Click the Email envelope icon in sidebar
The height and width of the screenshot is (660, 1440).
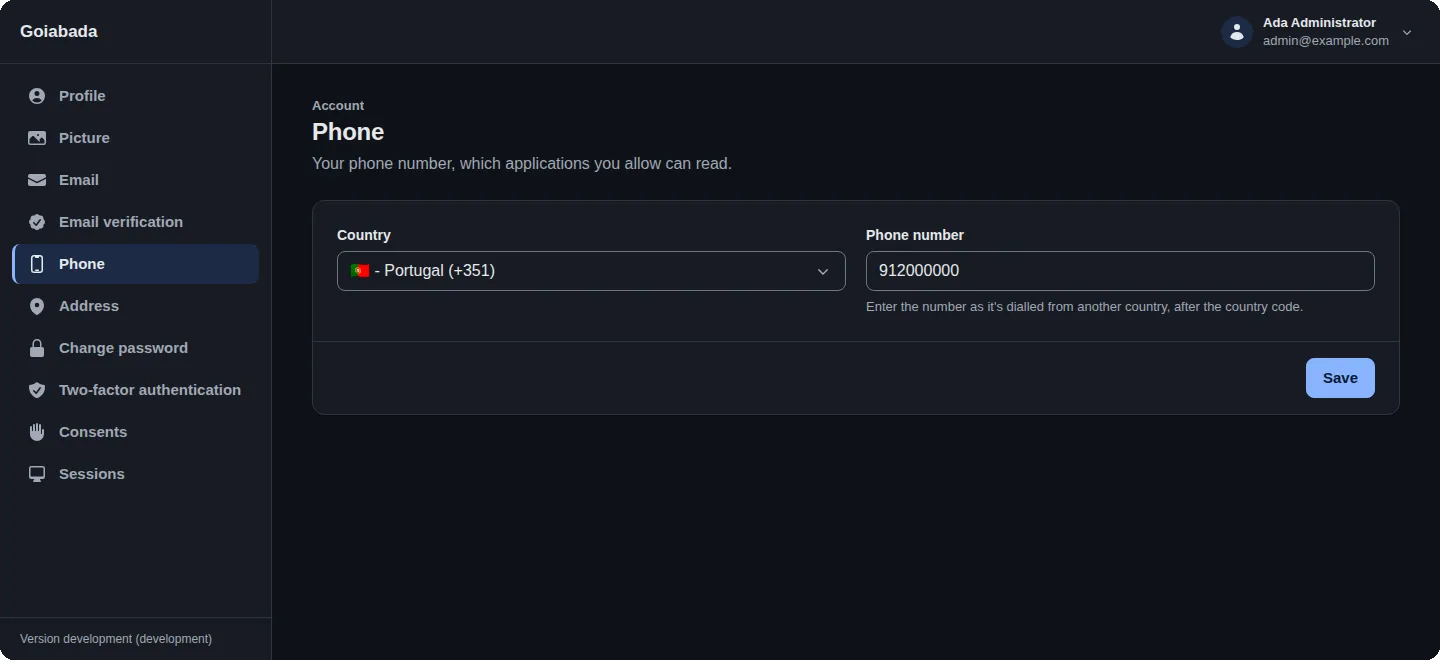(x=37, y=180)
